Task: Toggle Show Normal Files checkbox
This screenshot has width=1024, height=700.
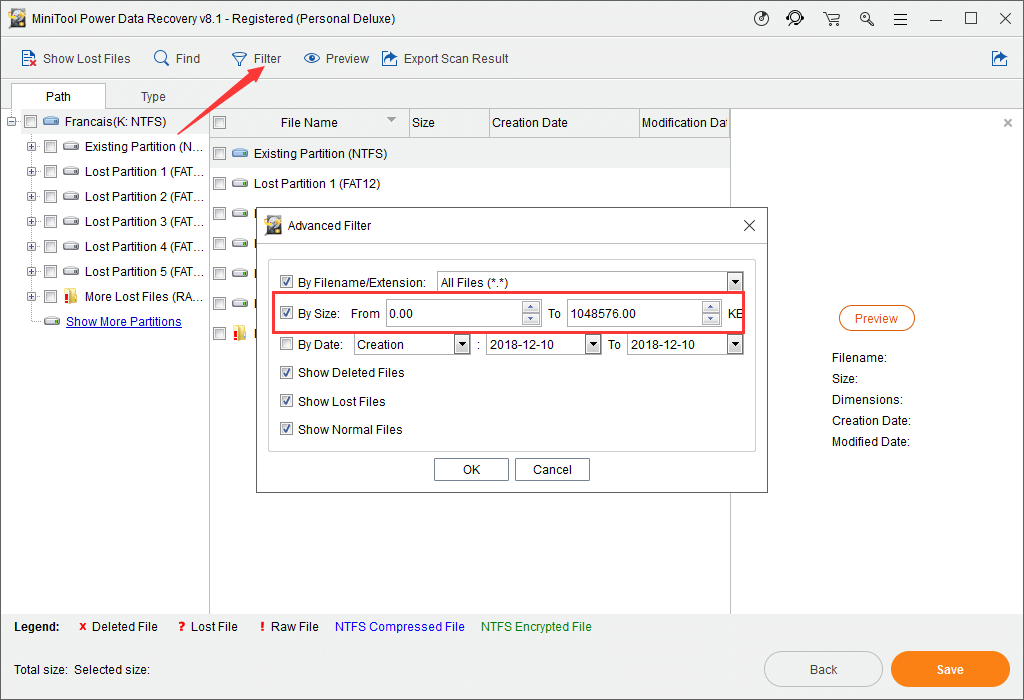Action: click(286, 429)
